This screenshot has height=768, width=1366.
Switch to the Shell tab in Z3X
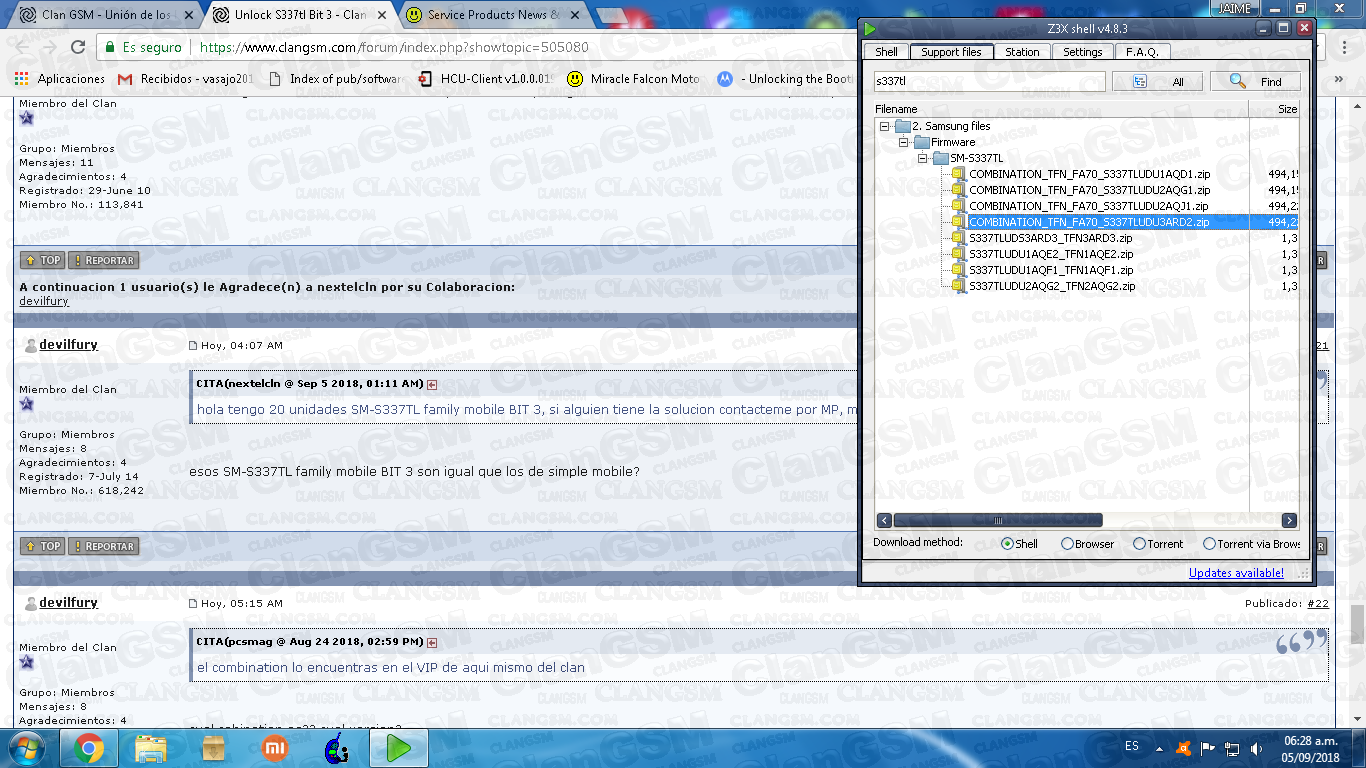coord(886,52)
